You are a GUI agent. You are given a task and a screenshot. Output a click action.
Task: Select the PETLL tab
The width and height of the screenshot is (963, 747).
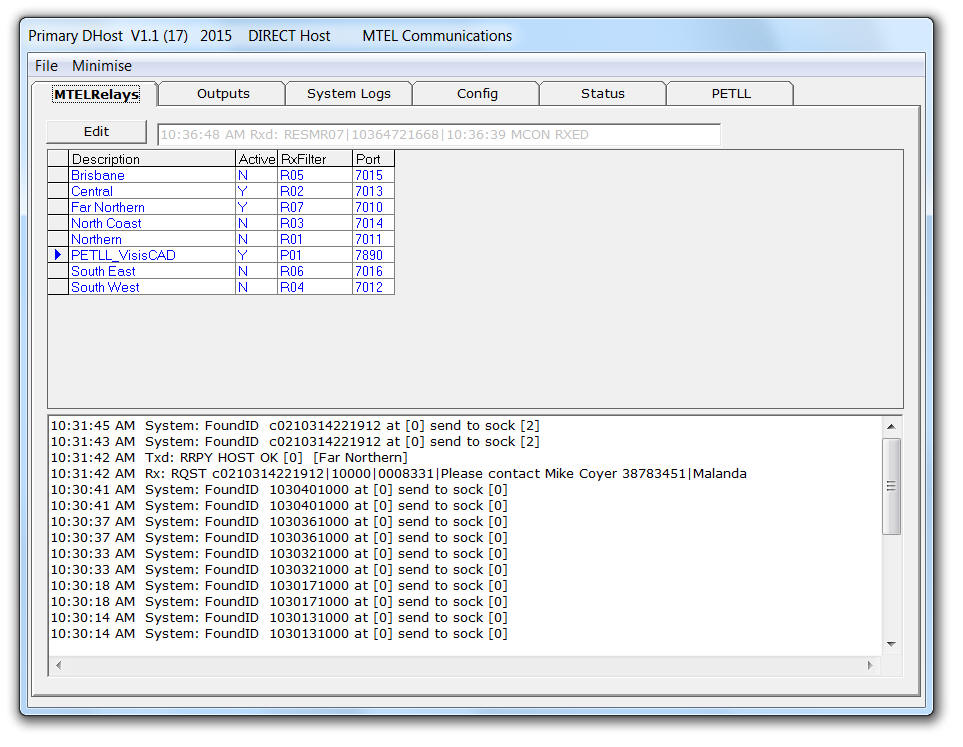click(730, 93)
